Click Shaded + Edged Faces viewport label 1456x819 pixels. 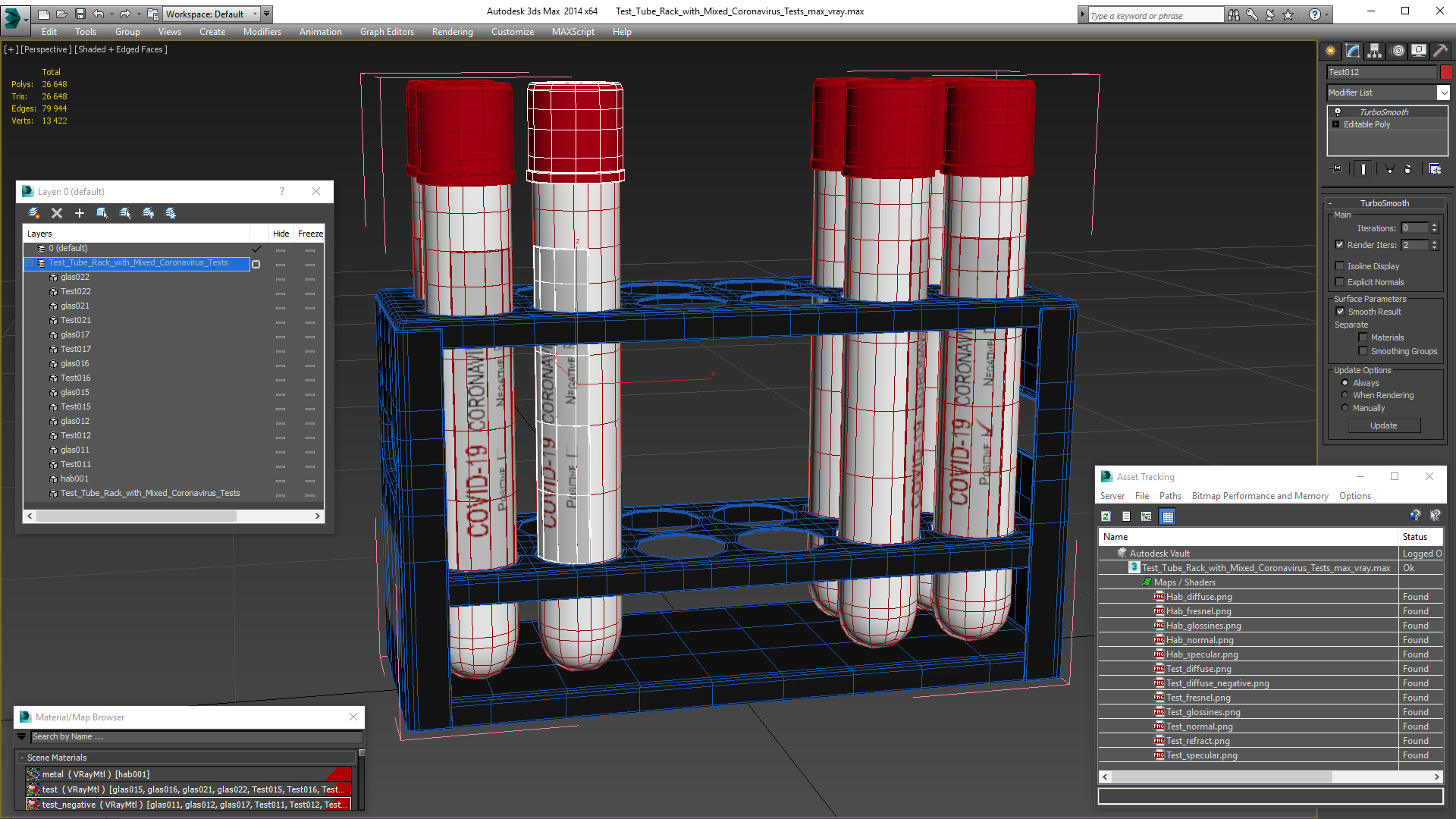tap(121, 49)
